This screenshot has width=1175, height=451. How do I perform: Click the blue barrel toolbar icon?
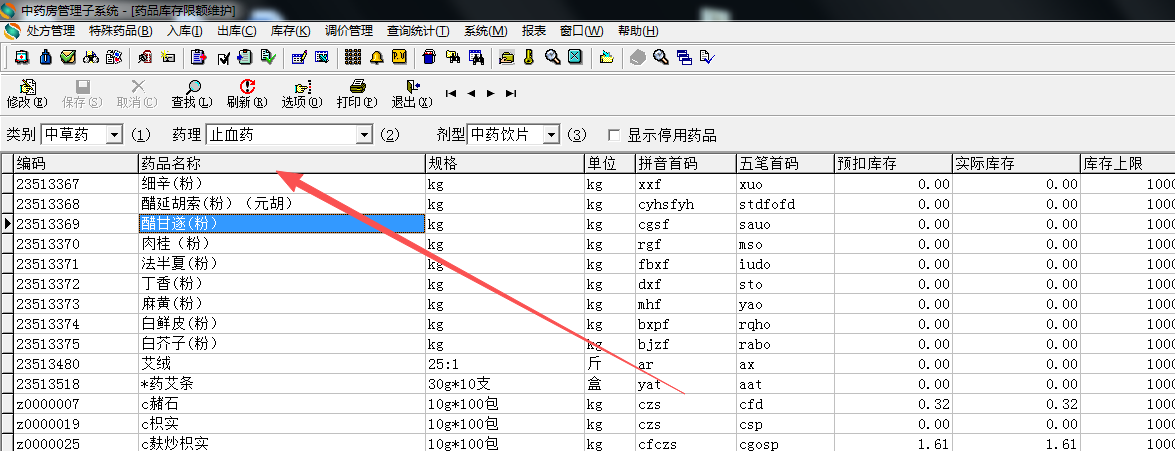[429, 57]
